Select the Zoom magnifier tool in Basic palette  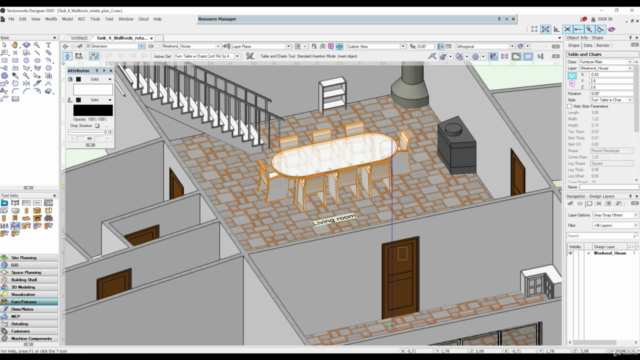click(37, 45)
